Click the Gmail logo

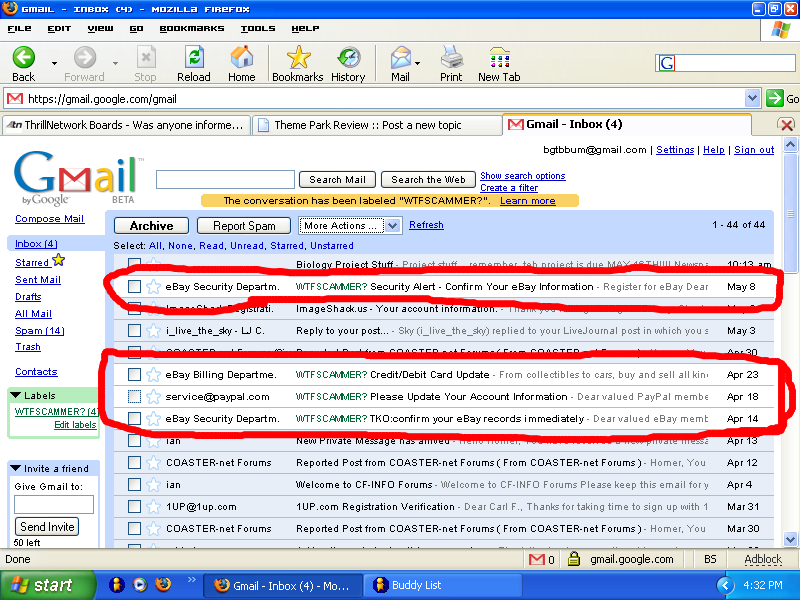(x=77, y=178)
